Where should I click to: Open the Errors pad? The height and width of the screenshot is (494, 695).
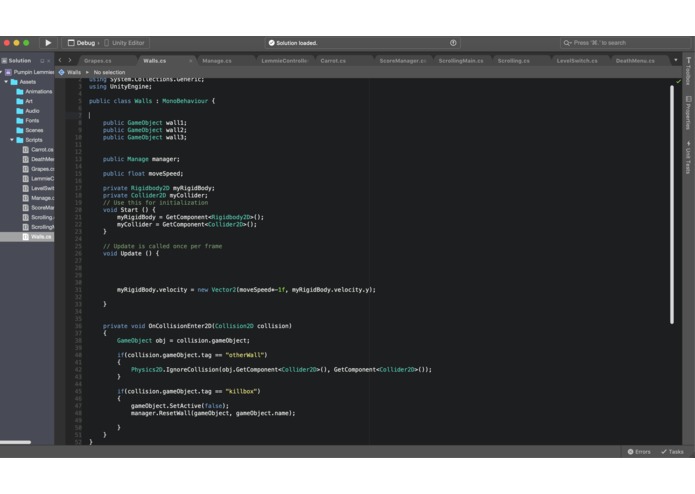coord(639,451)
